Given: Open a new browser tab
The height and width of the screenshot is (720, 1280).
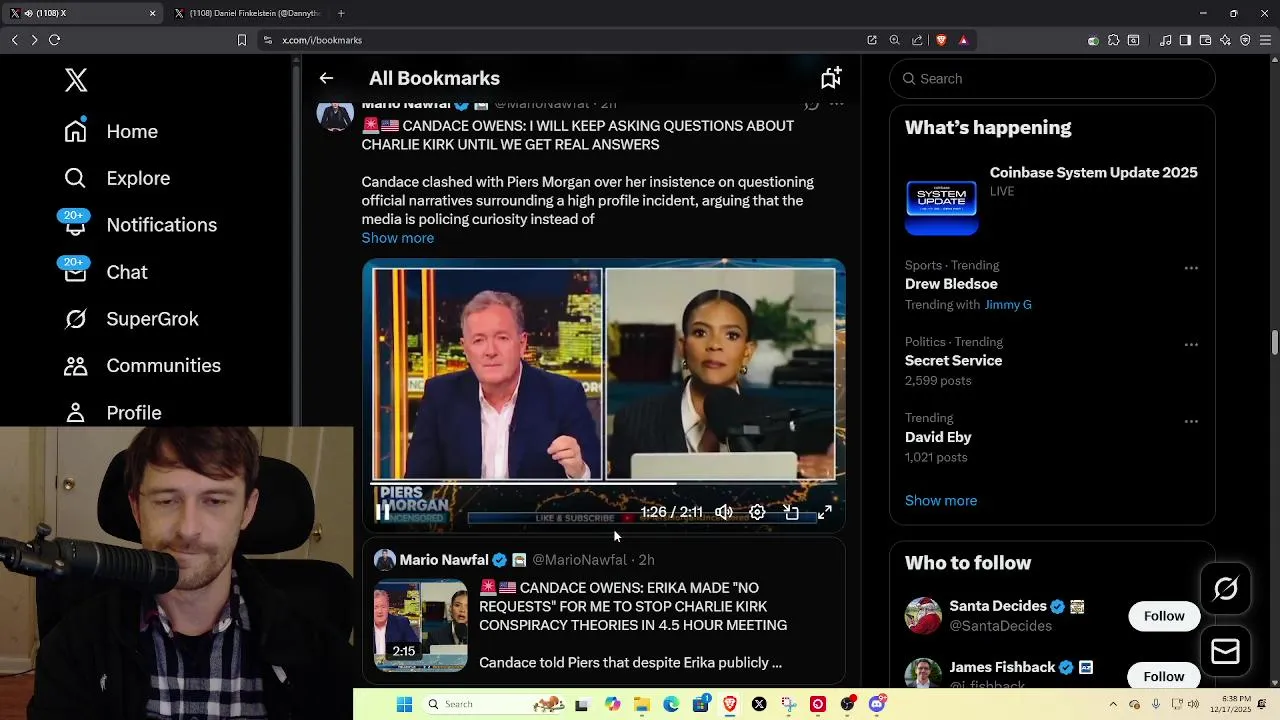Looking at the screenshot, I should (341, 13).
